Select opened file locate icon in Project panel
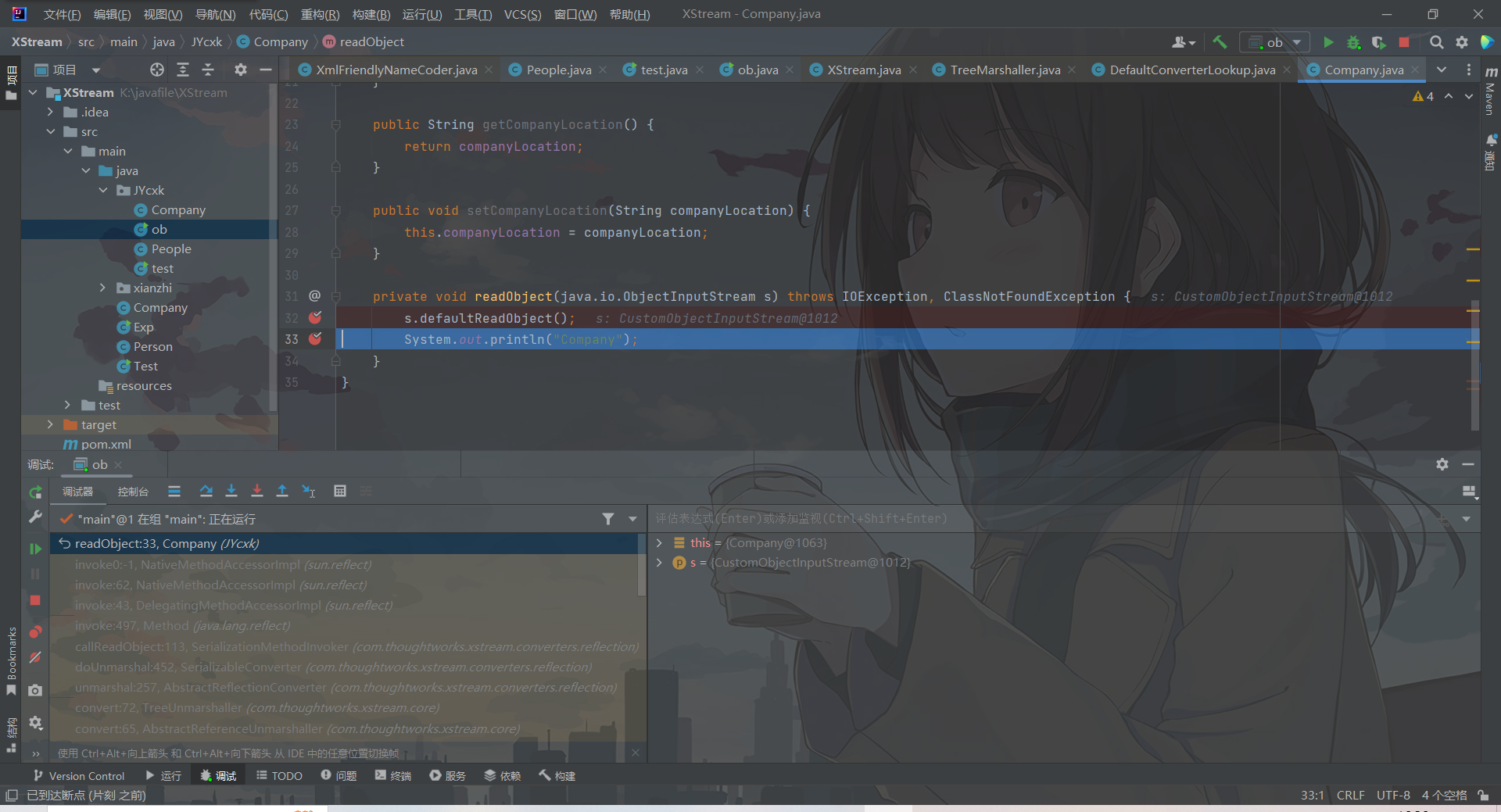This screenshot has width=1501, height=812. 157,70
